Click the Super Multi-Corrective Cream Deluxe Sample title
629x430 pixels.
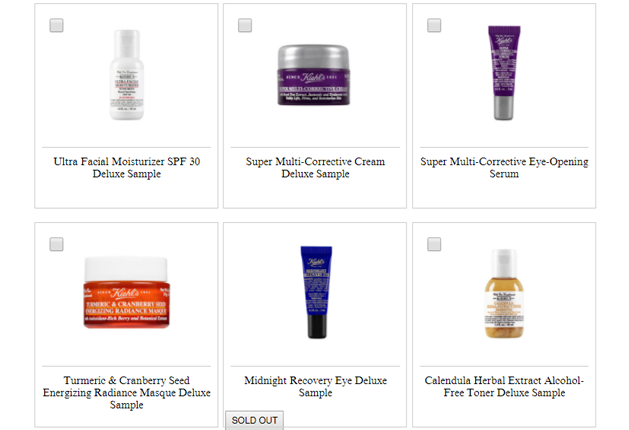315,168
